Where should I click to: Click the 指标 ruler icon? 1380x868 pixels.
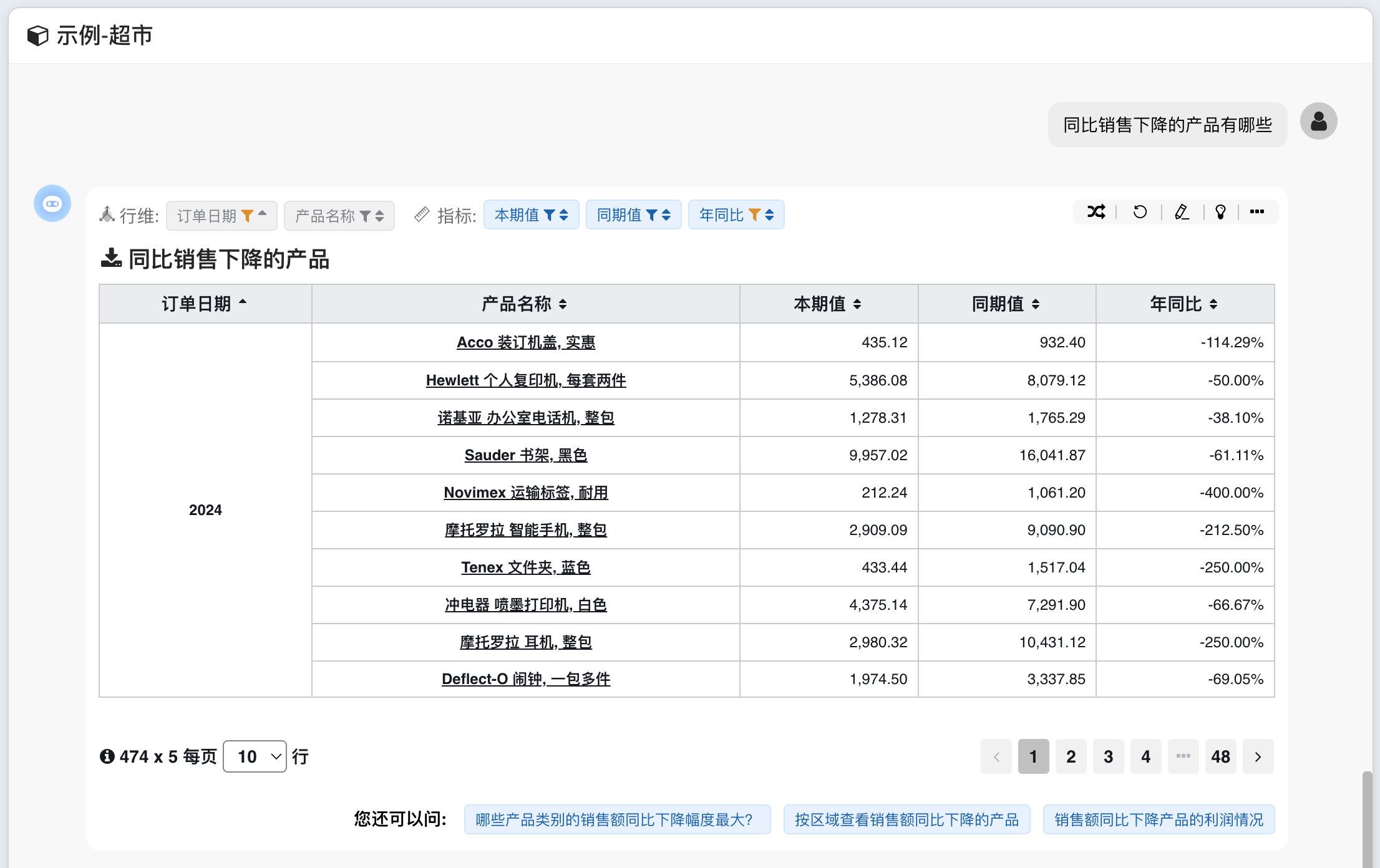pyautogui.click(x=422, y=215)
